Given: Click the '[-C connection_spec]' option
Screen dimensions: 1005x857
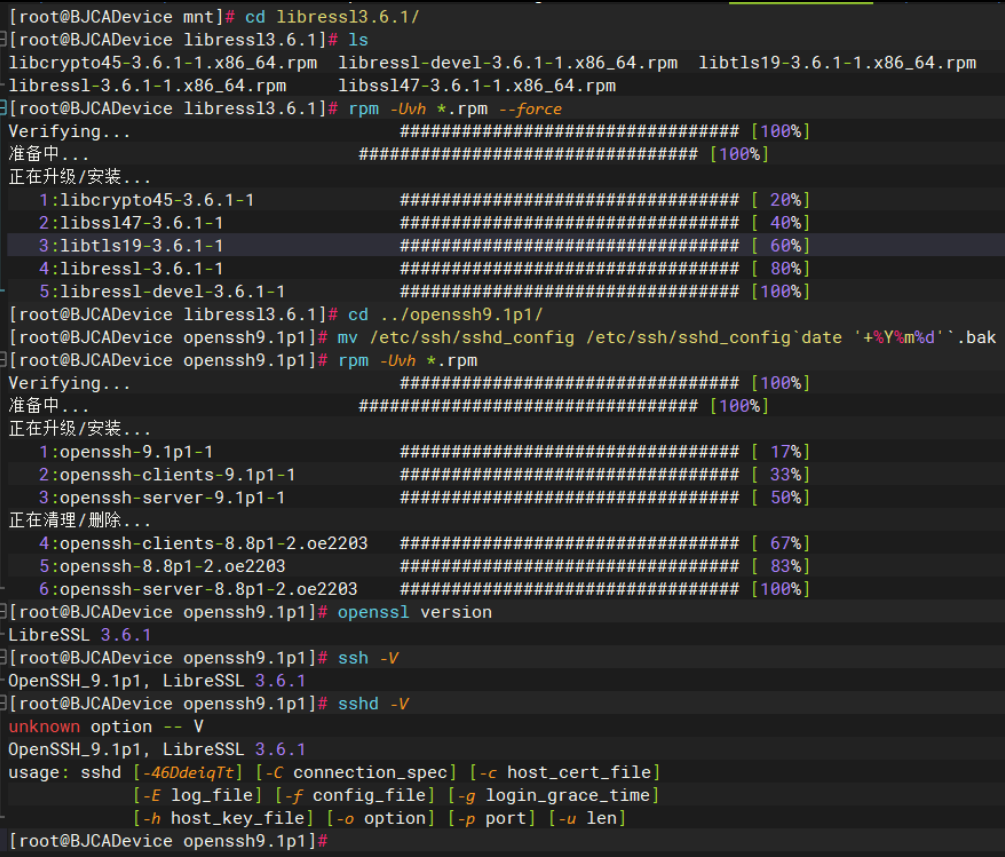Looking at the screenshot, I should [356, 772].
